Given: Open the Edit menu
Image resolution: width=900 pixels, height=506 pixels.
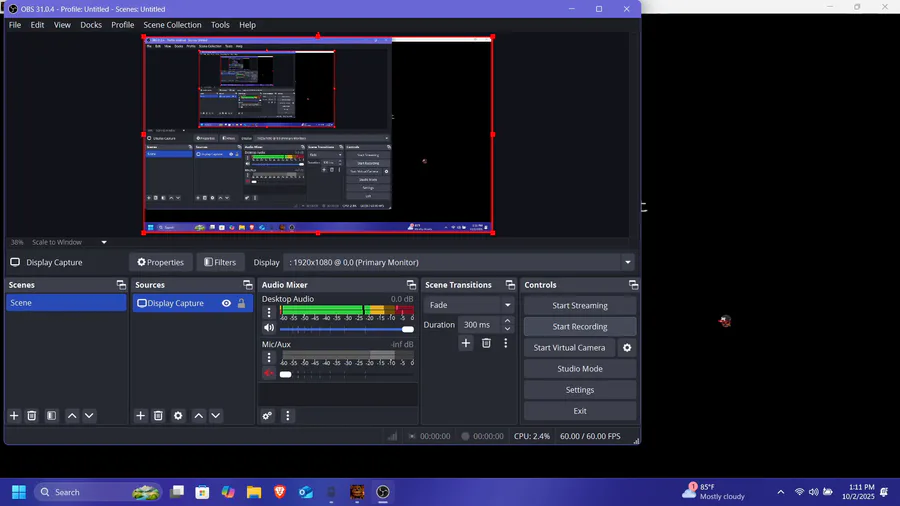Looking at the screenshot, I should pyautogui.click(x=37, y=25).
